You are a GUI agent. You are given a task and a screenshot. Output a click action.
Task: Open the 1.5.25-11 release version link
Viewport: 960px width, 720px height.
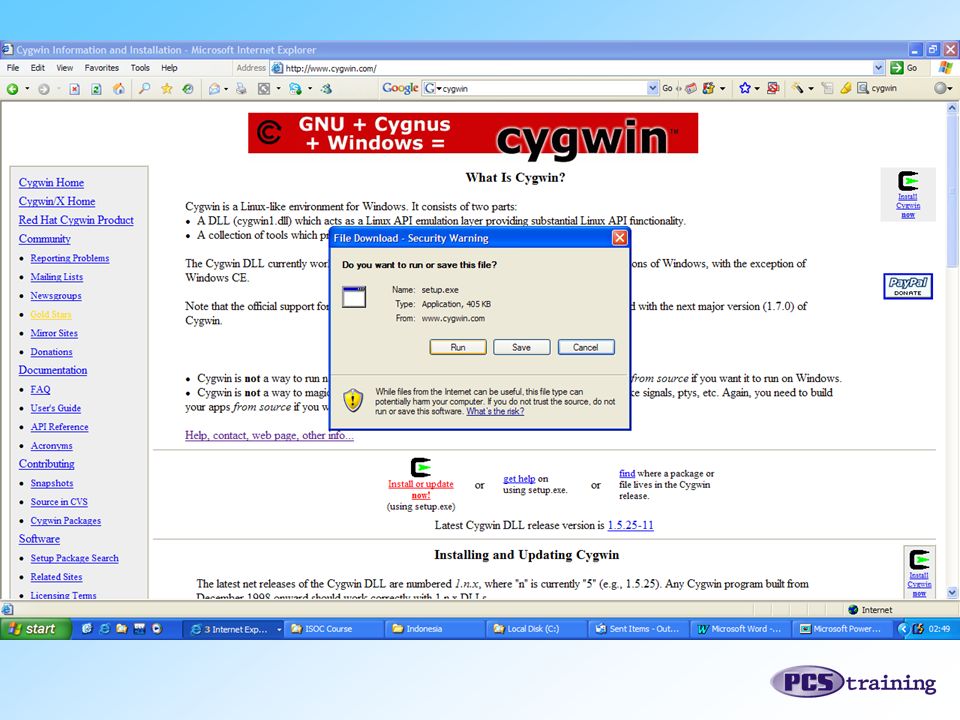[630, 525]
